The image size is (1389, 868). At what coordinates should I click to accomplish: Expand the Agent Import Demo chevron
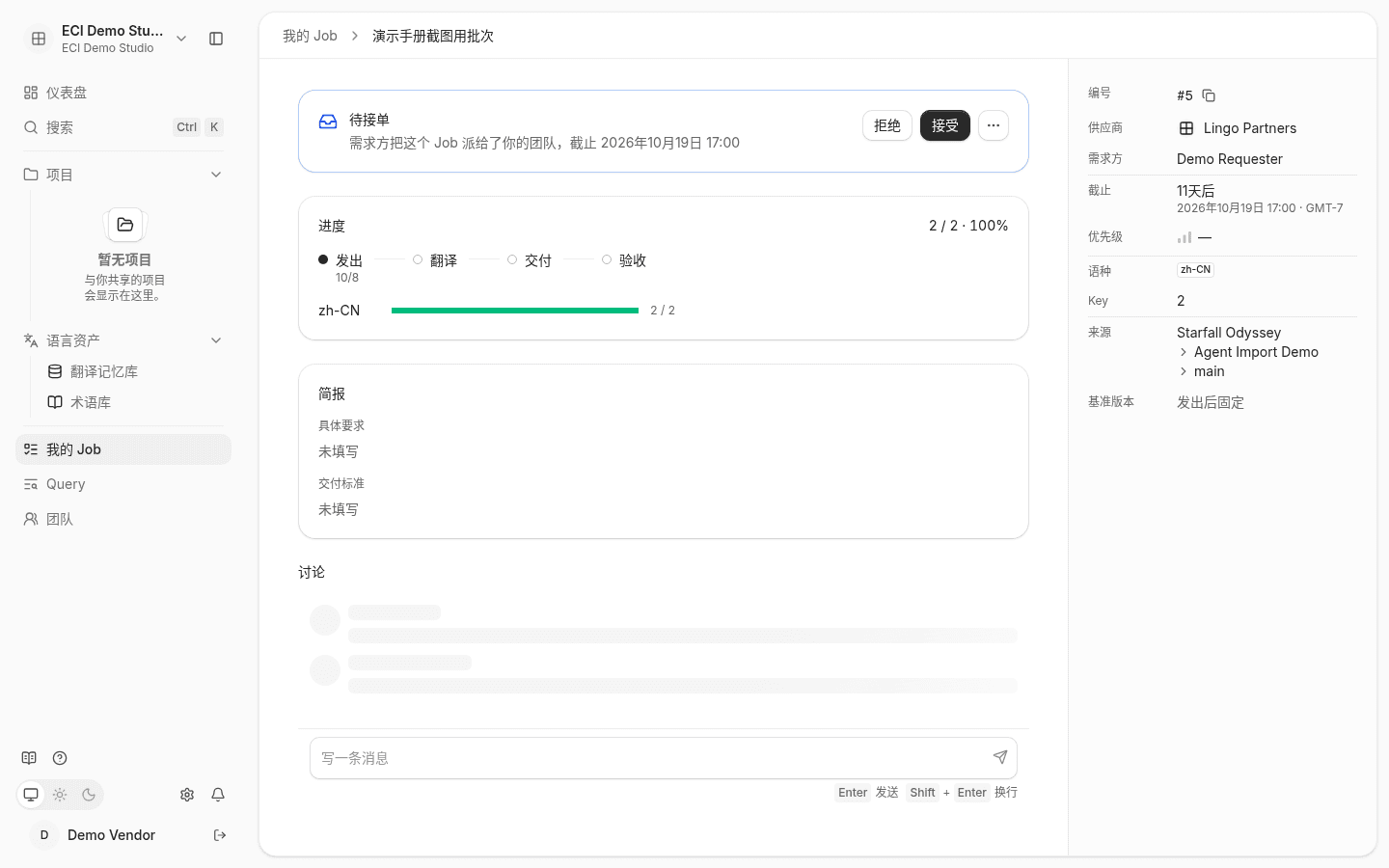pos(1184,352)
